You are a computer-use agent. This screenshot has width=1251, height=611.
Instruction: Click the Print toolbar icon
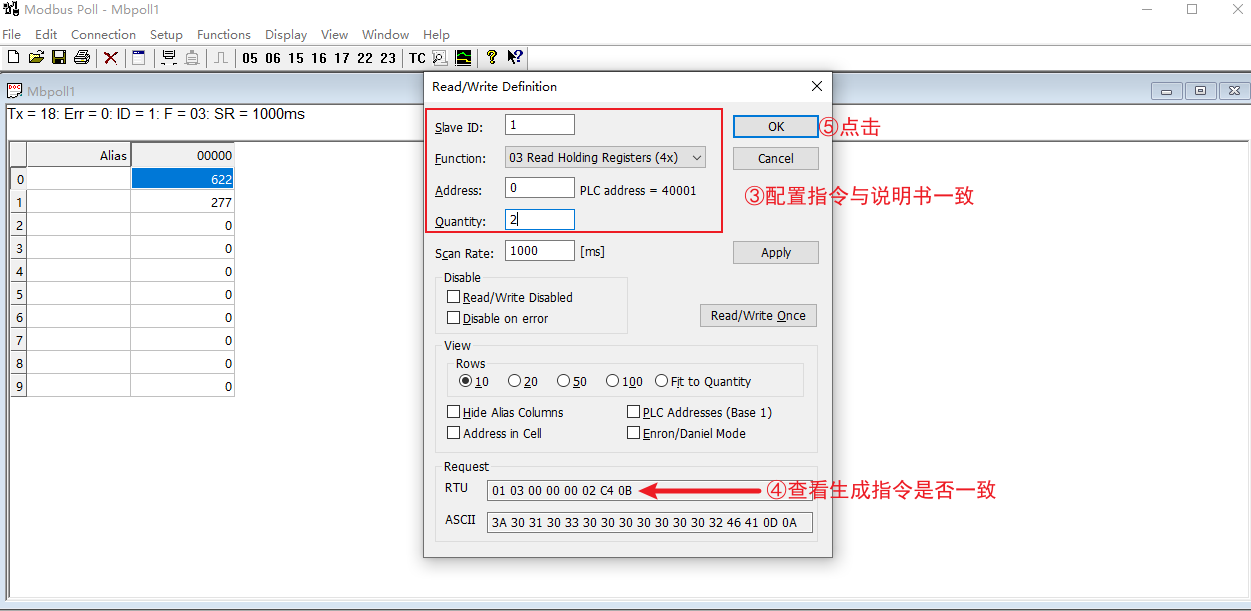pos(82,58)
